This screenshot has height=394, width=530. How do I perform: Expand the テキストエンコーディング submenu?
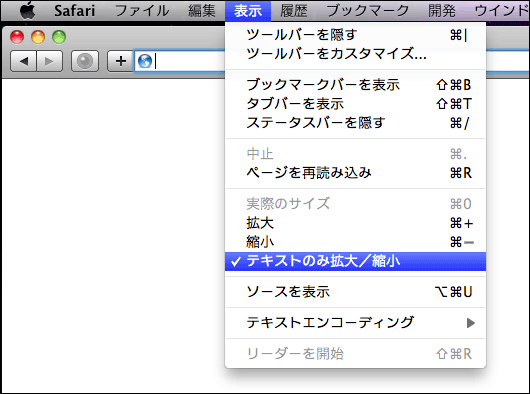(356, 323)
